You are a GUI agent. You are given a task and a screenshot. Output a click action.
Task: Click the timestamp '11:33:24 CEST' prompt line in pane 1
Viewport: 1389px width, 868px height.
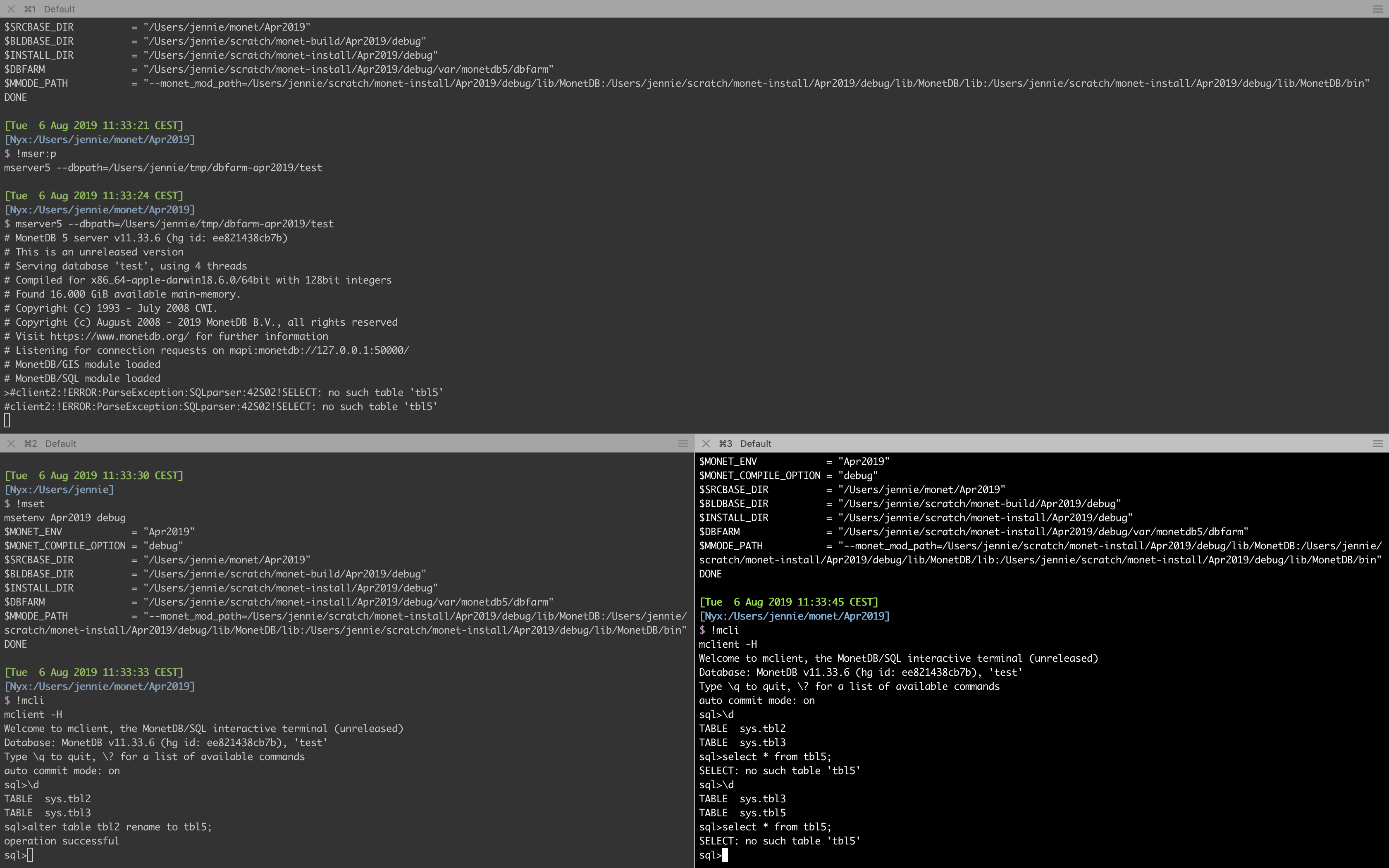point(94,196)
